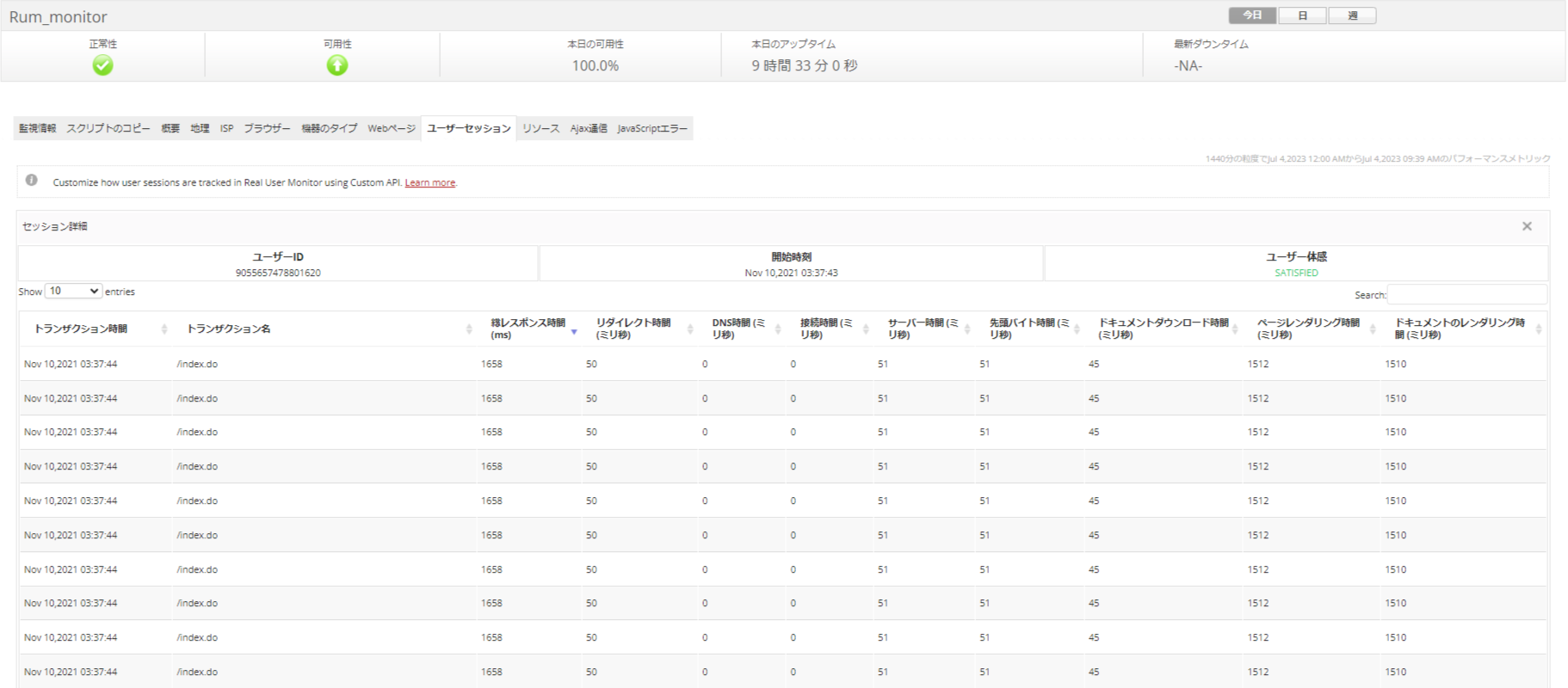Select the 今日 time range toggle

click(x=1252, y=15)
